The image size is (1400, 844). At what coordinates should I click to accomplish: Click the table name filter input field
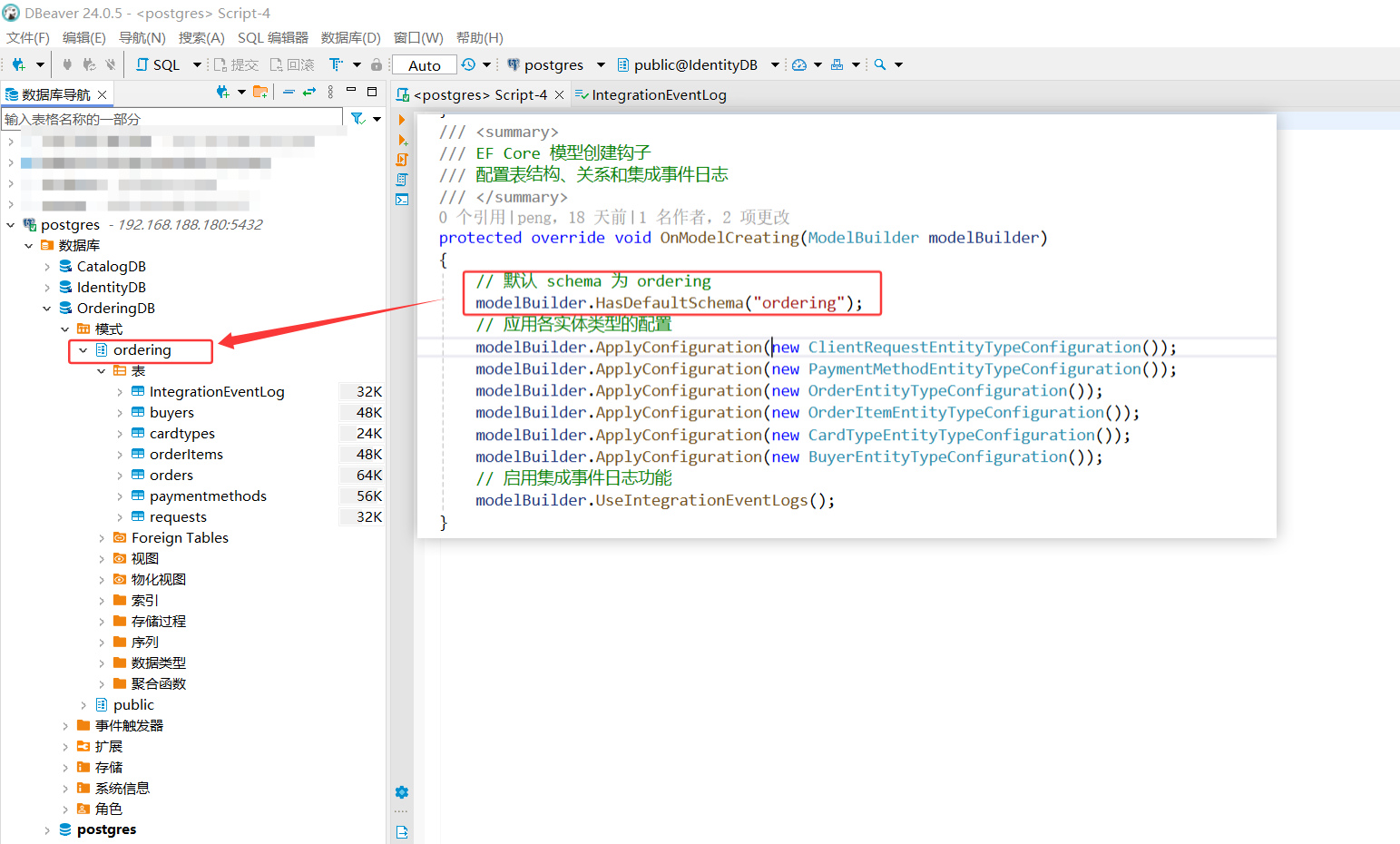pos(172,119)
